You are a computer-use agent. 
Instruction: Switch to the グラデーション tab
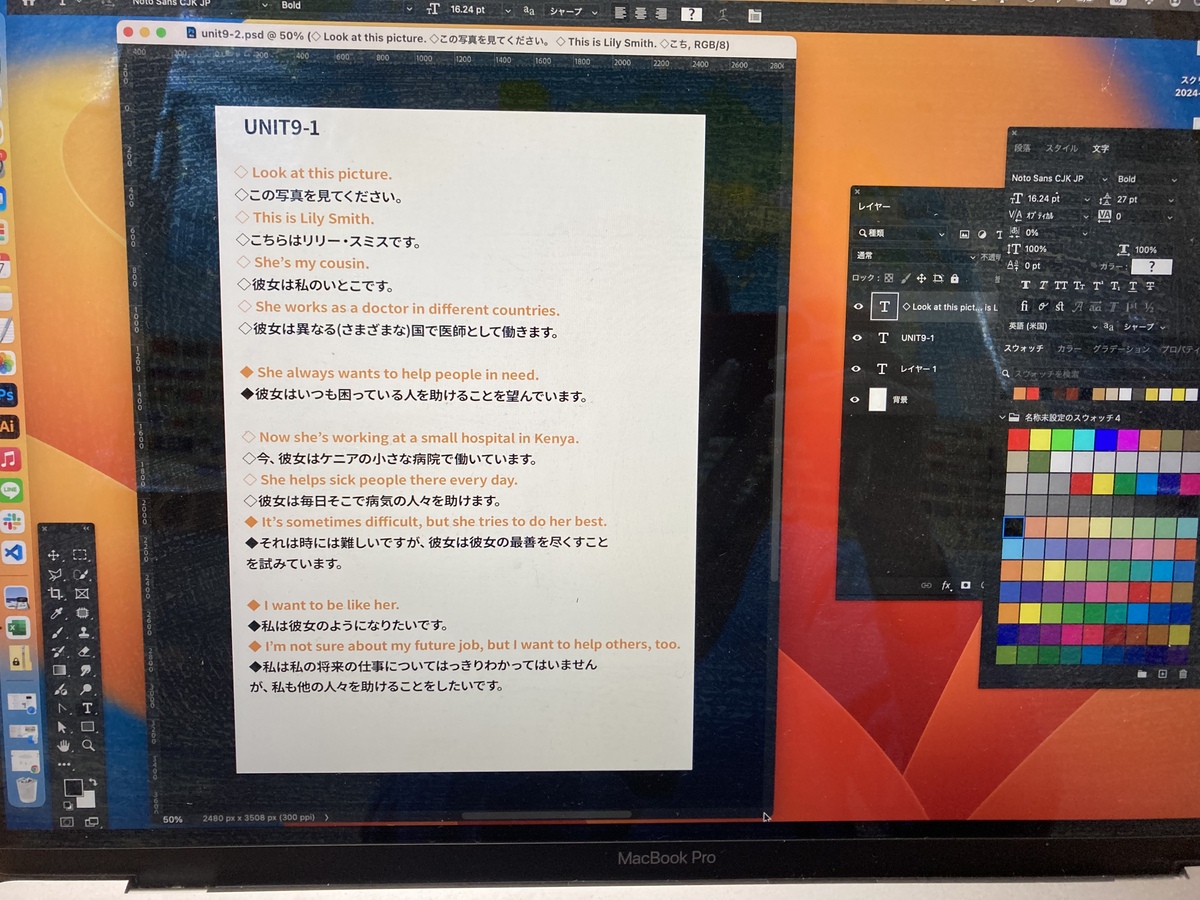(1121, 349)
